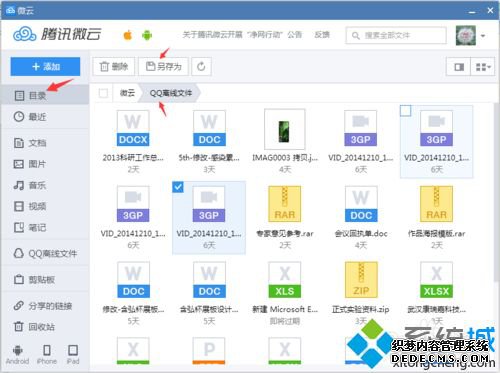Viewport: 500px width, 373px height.
Task: Click the blue 添加 add button
Action: 45,67
